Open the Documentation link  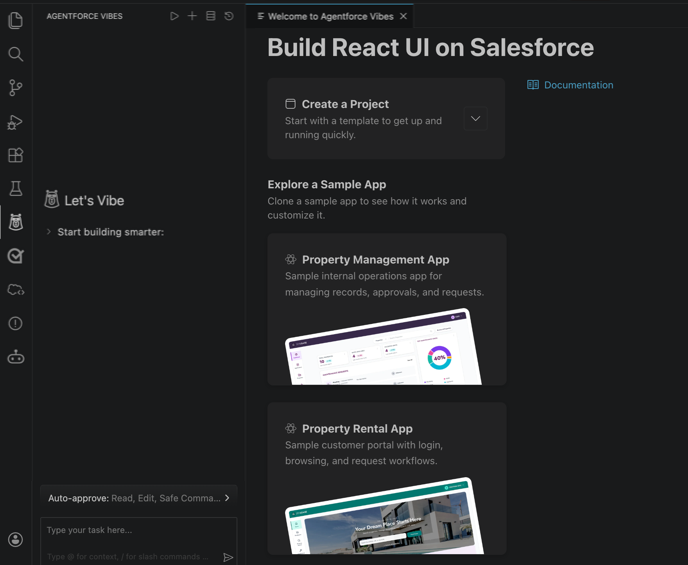(x=579, y=85)
